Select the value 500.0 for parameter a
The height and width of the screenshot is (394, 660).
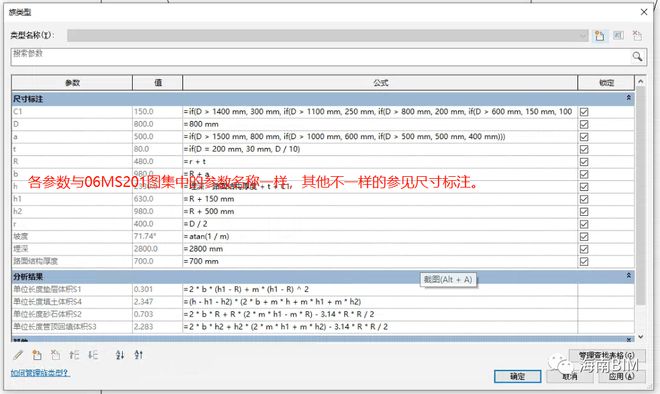point(157,137)
